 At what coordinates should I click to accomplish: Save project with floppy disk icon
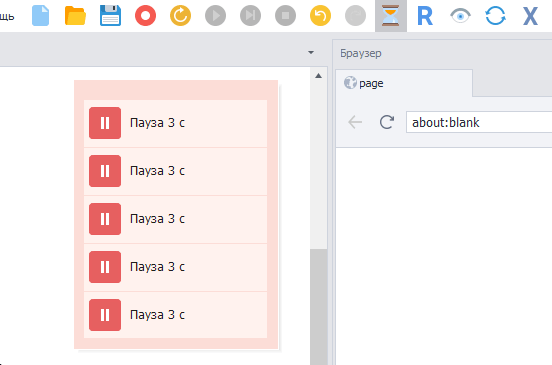point(110,16)
